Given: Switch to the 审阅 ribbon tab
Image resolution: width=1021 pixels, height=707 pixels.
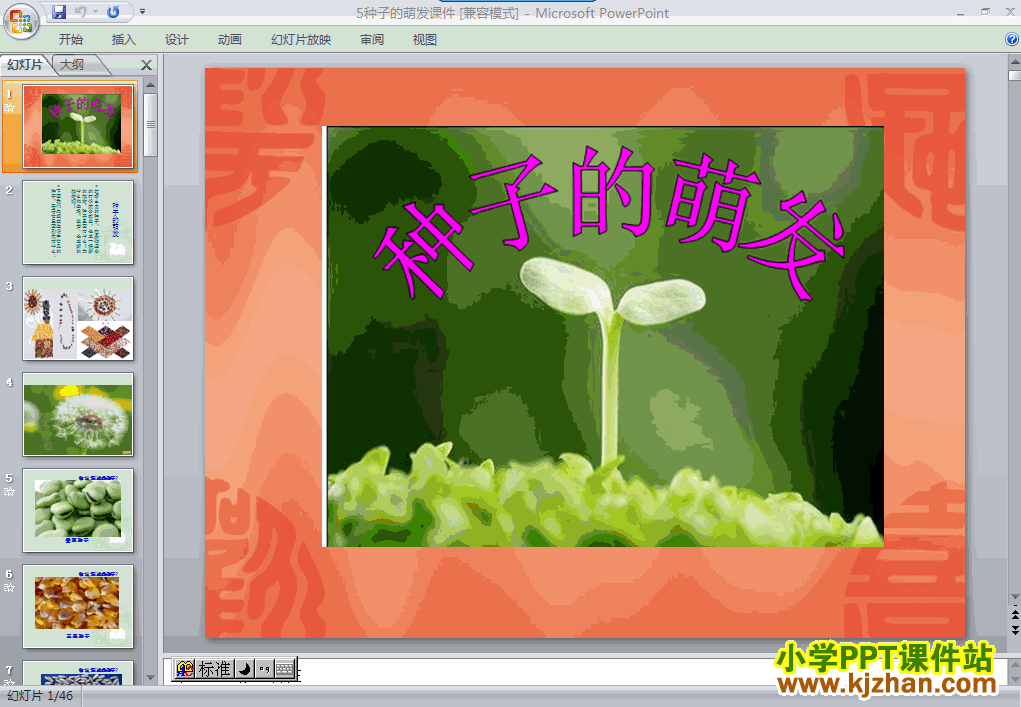Looking at the screenshot, I should 372,40.
